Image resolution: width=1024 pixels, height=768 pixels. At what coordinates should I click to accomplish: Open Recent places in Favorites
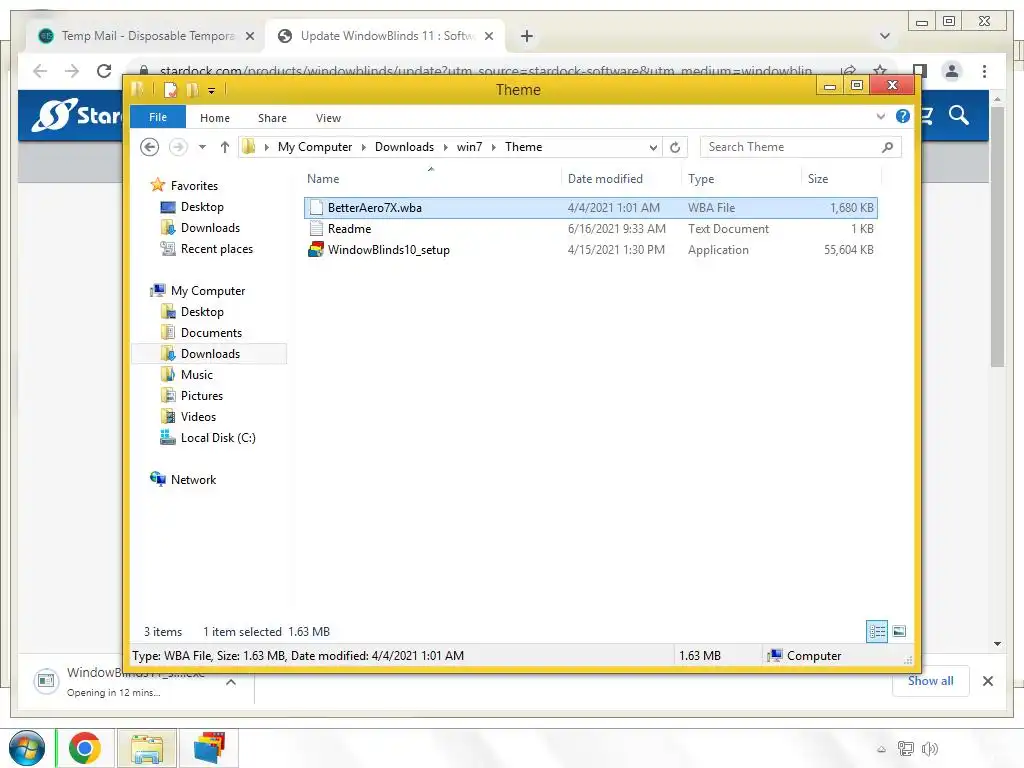click(x=217, y=249)
